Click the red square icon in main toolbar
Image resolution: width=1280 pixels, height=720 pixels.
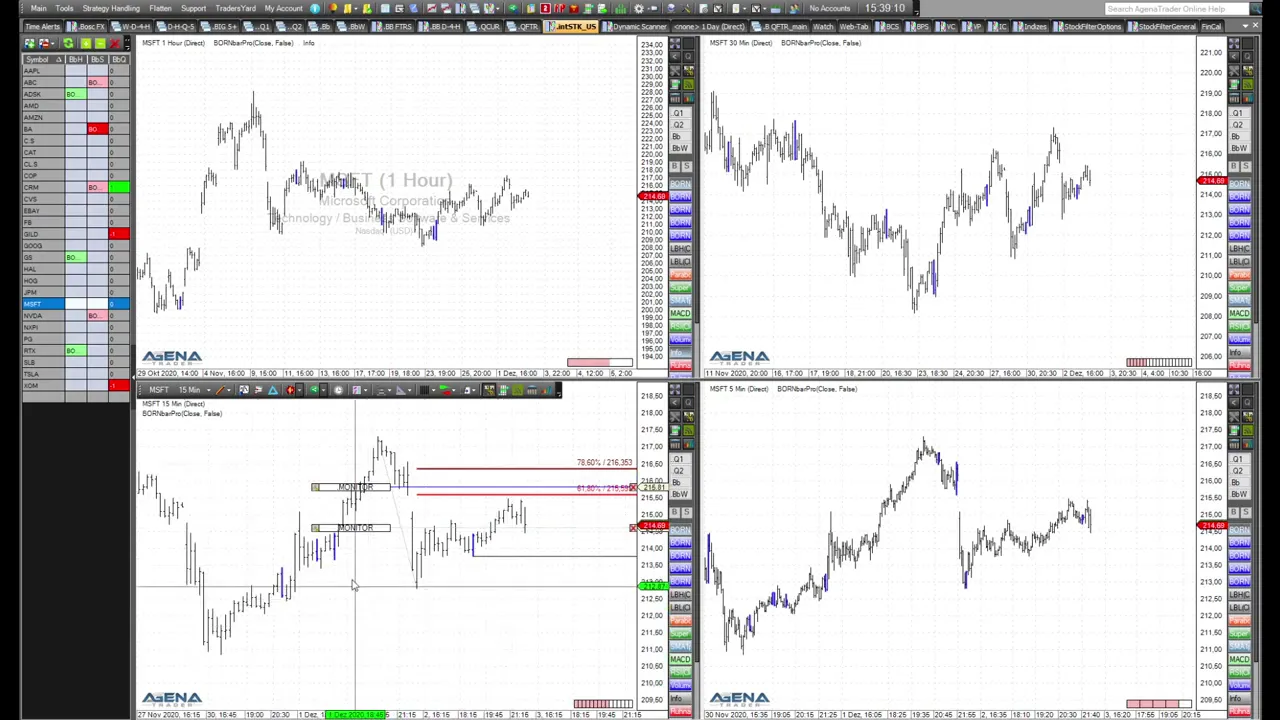[545, 8]
